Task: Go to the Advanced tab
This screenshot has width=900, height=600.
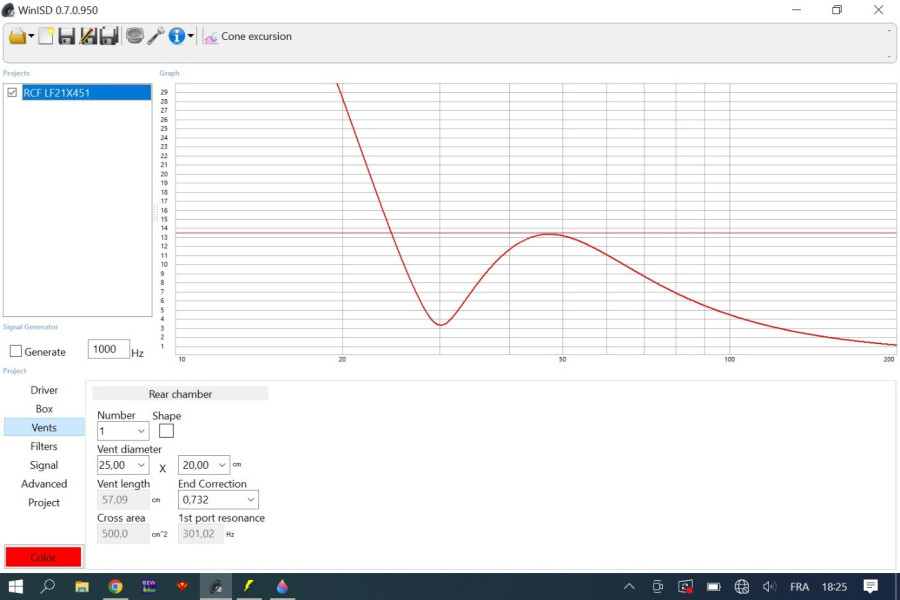Action: (44, 484)
